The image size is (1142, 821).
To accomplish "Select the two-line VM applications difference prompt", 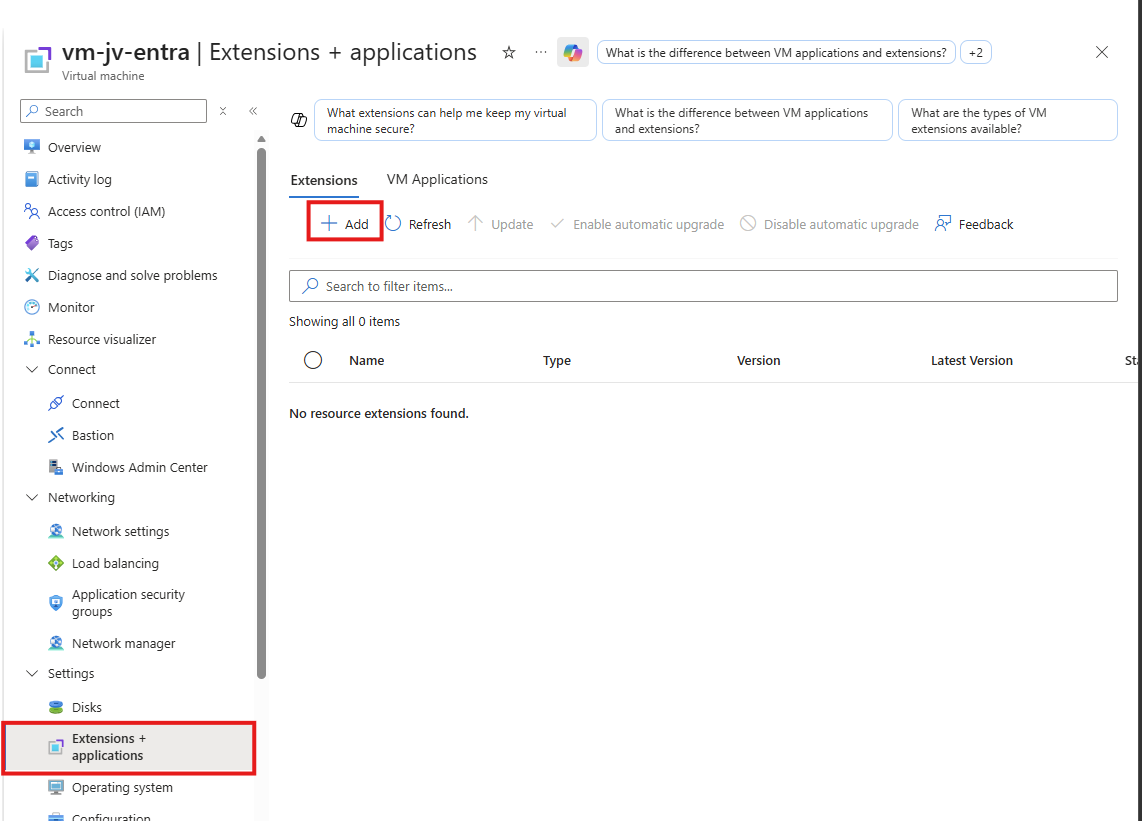I will 747,120.
